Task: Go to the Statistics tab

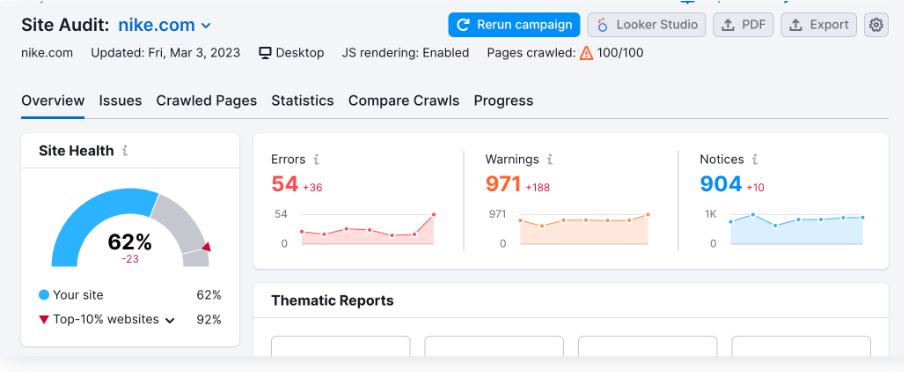Action: (x=303, y=100)
